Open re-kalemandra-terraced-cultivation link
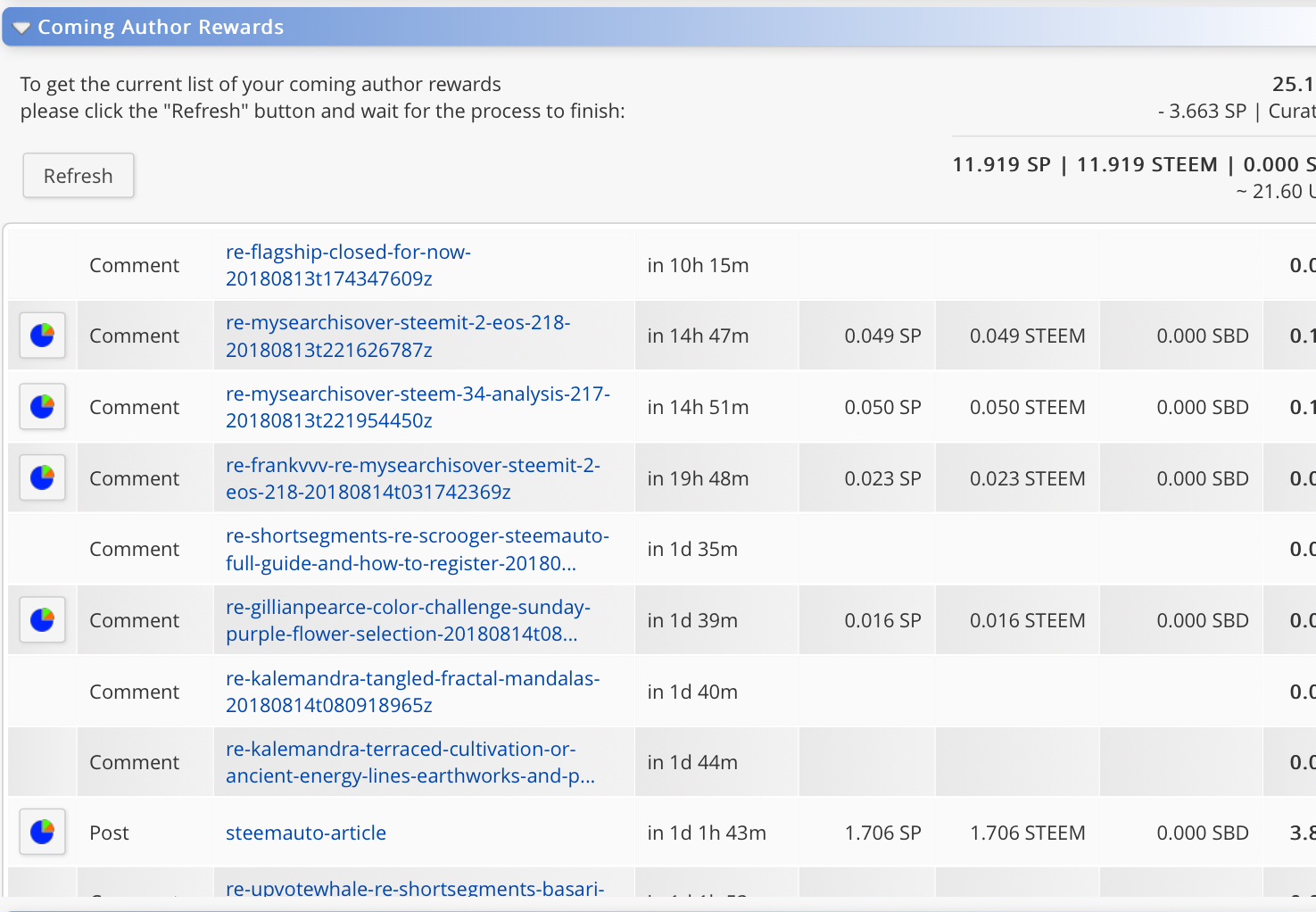Screen dimensions: 1316x912 click(x=410, y=762)
